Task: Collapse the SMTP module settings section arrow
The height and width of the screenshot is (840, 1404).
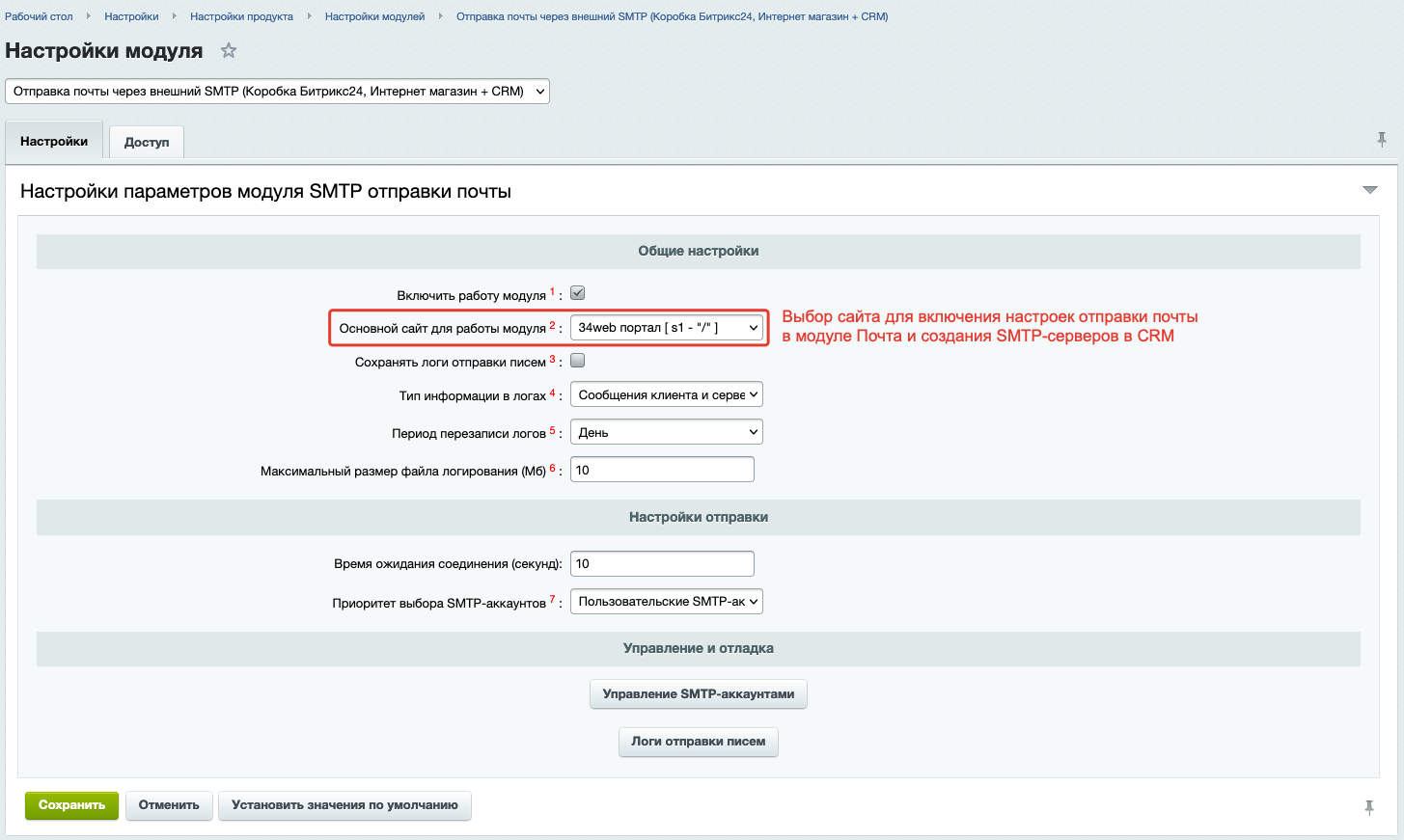Action: [x=1369, y=190]
